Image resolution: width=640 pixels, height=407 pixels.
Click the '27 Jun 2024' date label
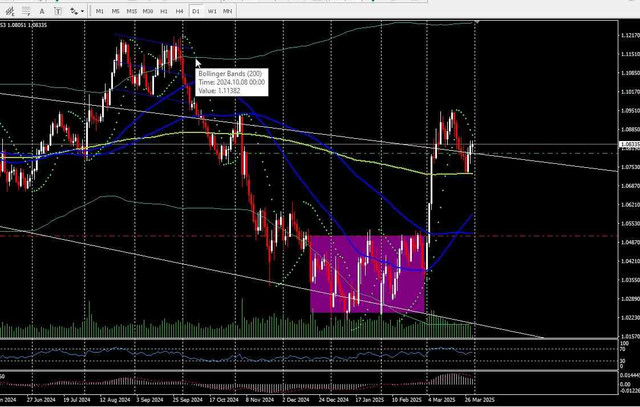pyautogui.click(x=40, y=400)
